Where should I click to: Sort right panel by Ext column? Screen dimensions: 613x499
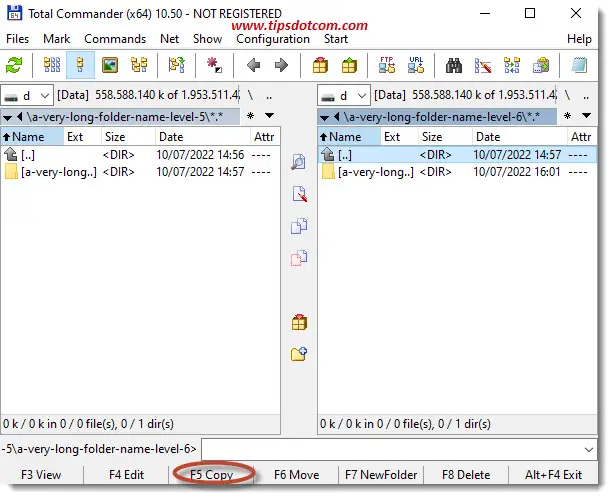pyautogui.click(x=400, y=137)
